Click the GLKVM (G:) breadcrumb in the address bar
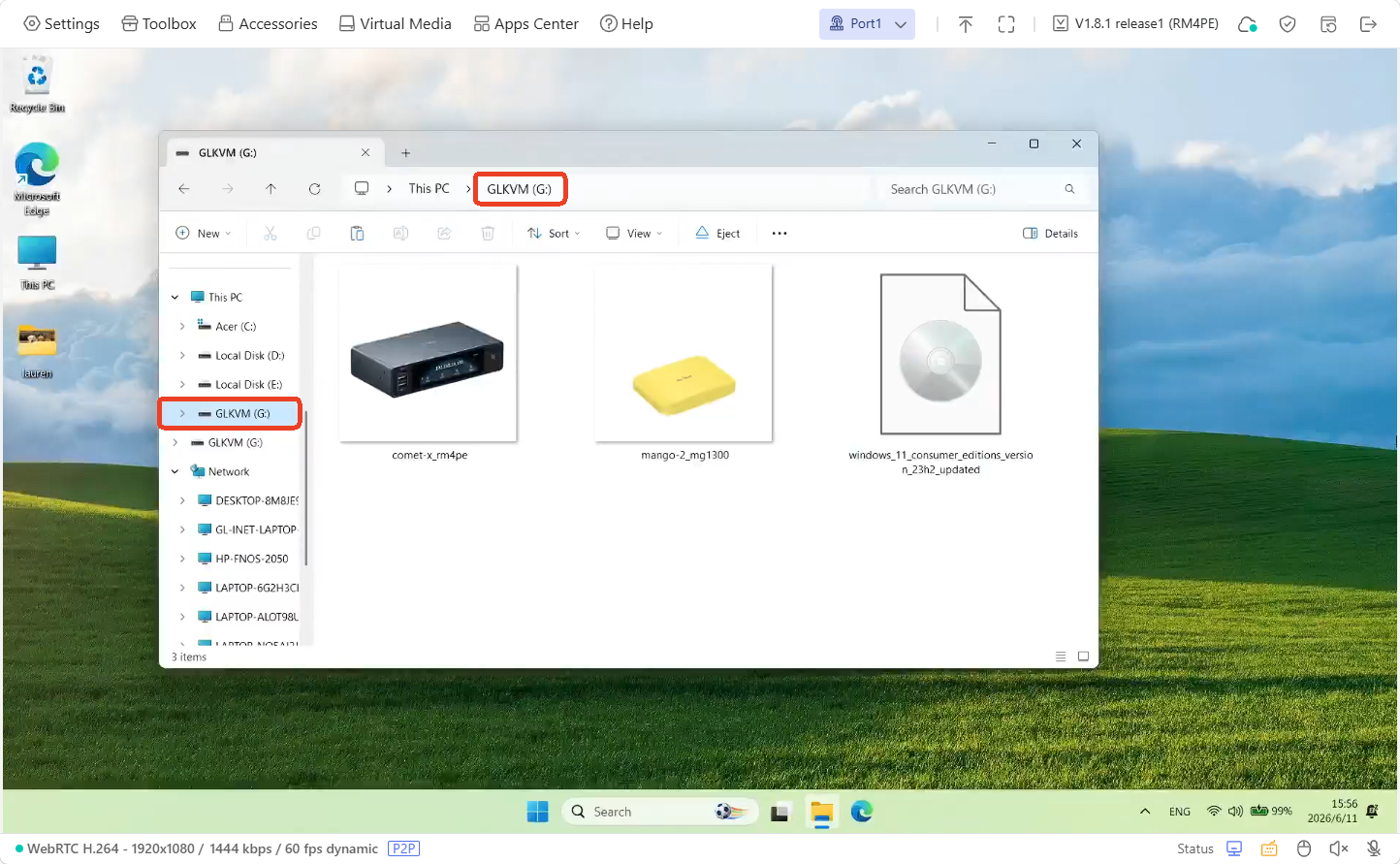Image resolution: width=1400 pixels, height=864 pixels. click(520, 189)
